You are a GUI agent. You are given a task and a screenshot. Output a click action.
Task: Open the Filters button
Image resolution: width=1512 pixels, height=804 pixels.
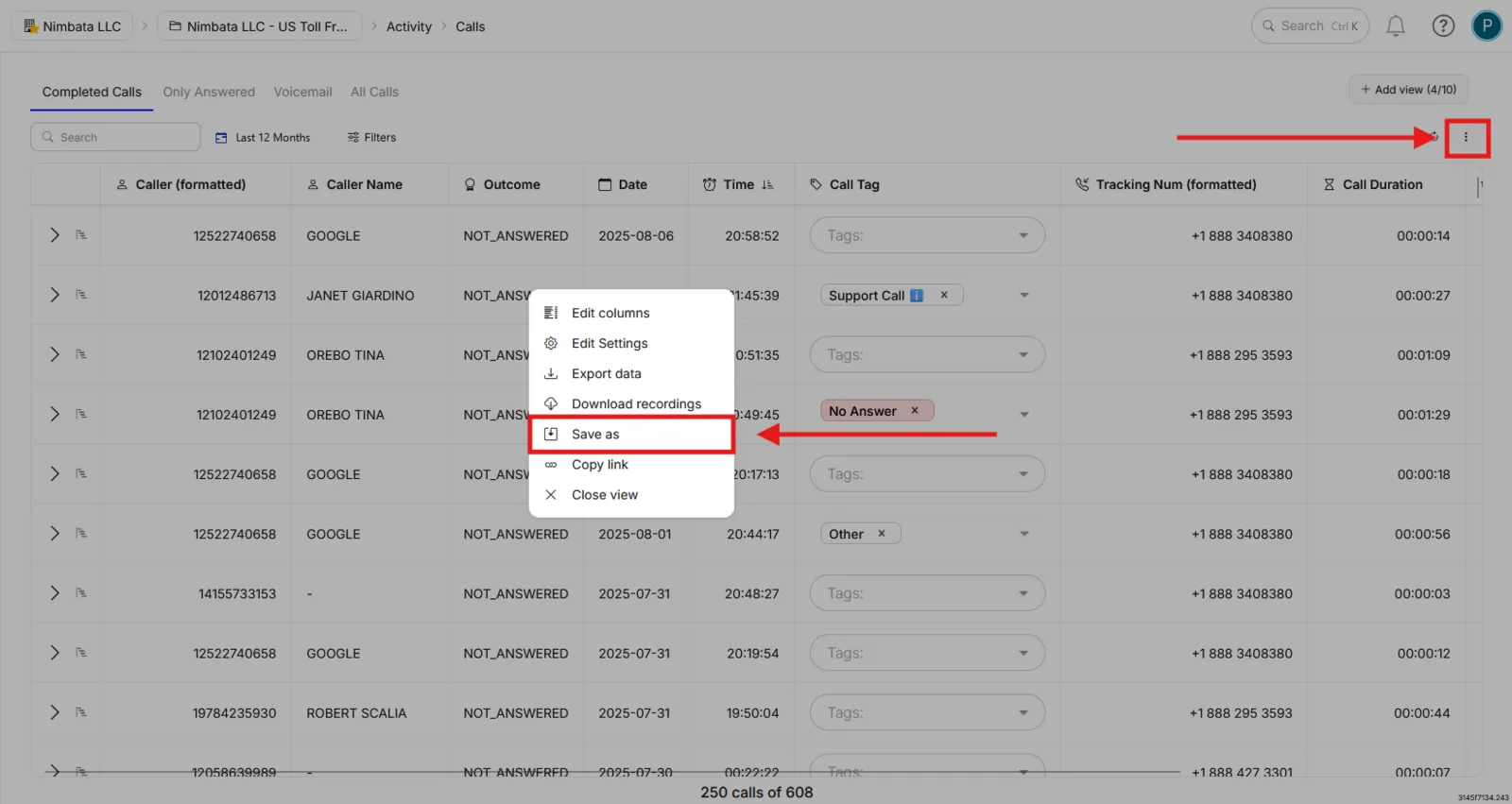tap(371, 137)
